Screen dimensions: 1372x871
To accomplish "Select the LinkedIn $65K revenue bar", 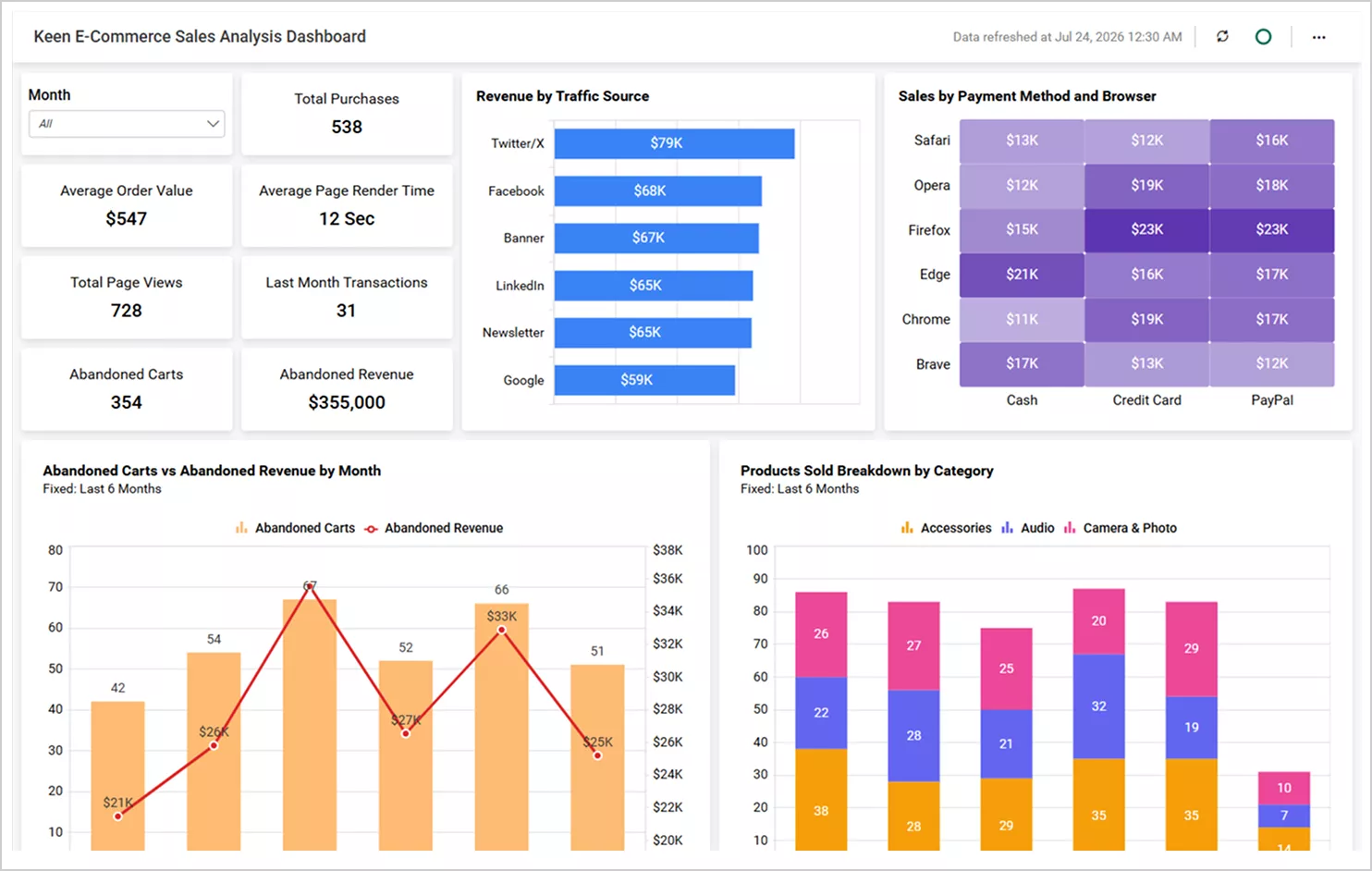I will point(654,286).
